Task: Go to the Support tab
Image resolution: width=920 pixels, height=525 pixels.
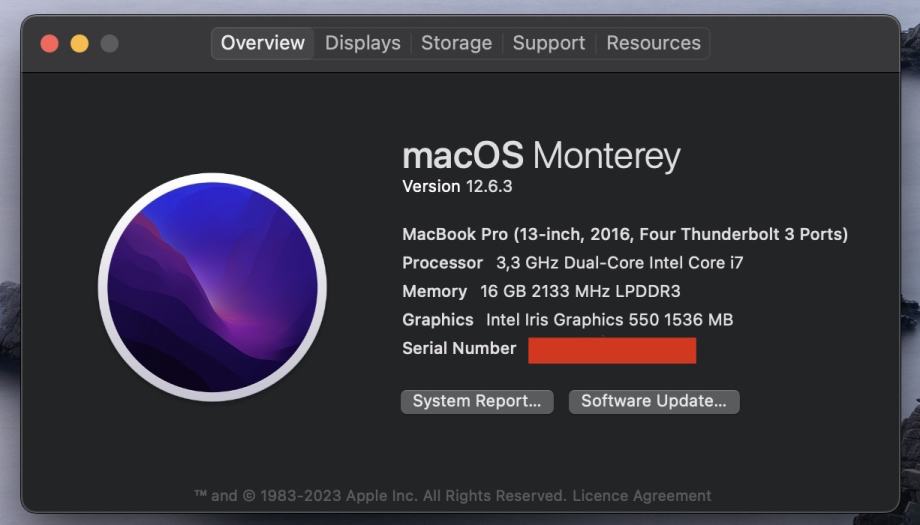Action: point(549,43)
